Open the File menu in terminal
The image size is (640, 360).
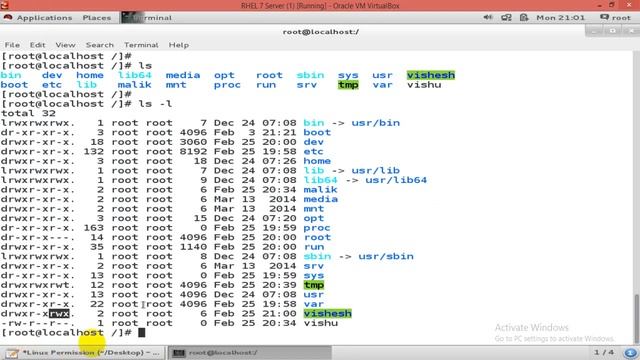pos(12,45)
